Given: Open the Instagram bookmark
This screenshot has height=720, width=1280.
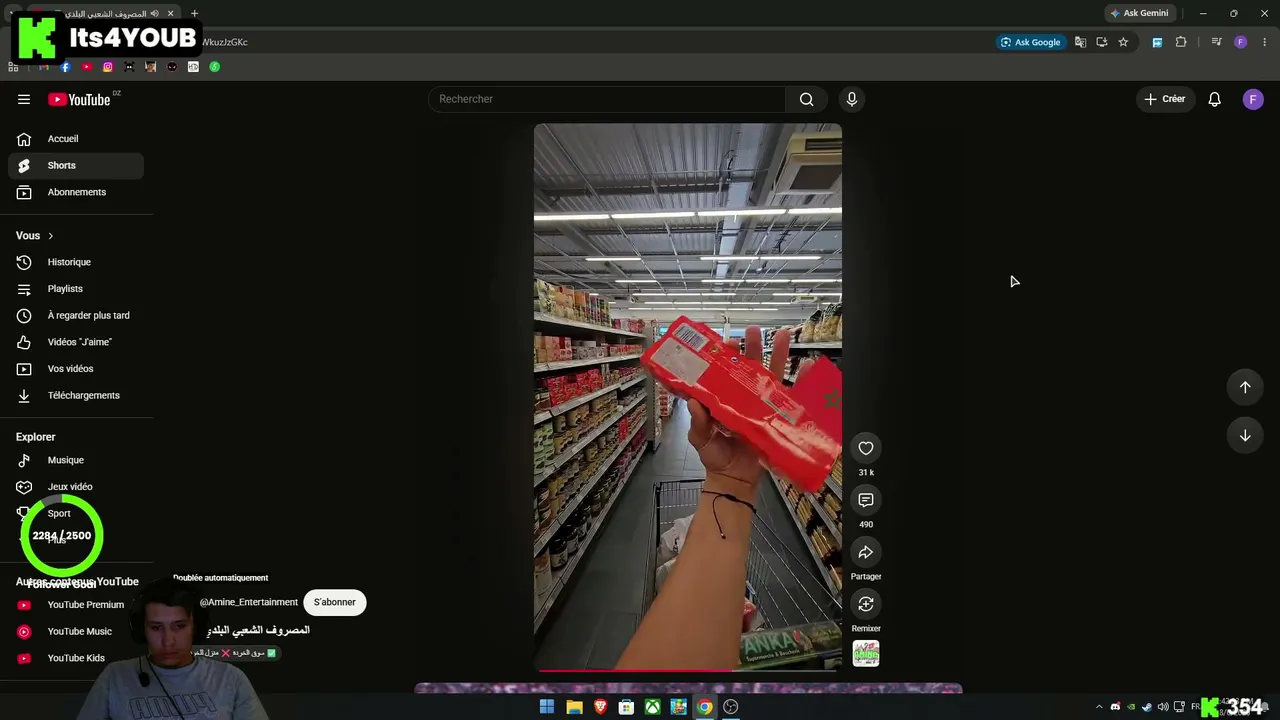Looking at the screenshot, I should pyautogui.click(x=108, y=67).
